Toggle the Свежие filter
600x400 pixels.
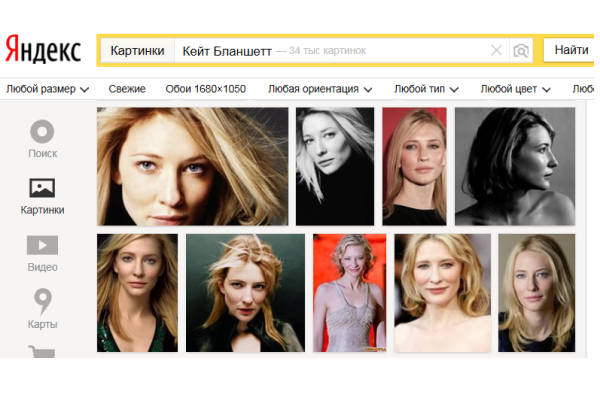click(x=127, y=89)
